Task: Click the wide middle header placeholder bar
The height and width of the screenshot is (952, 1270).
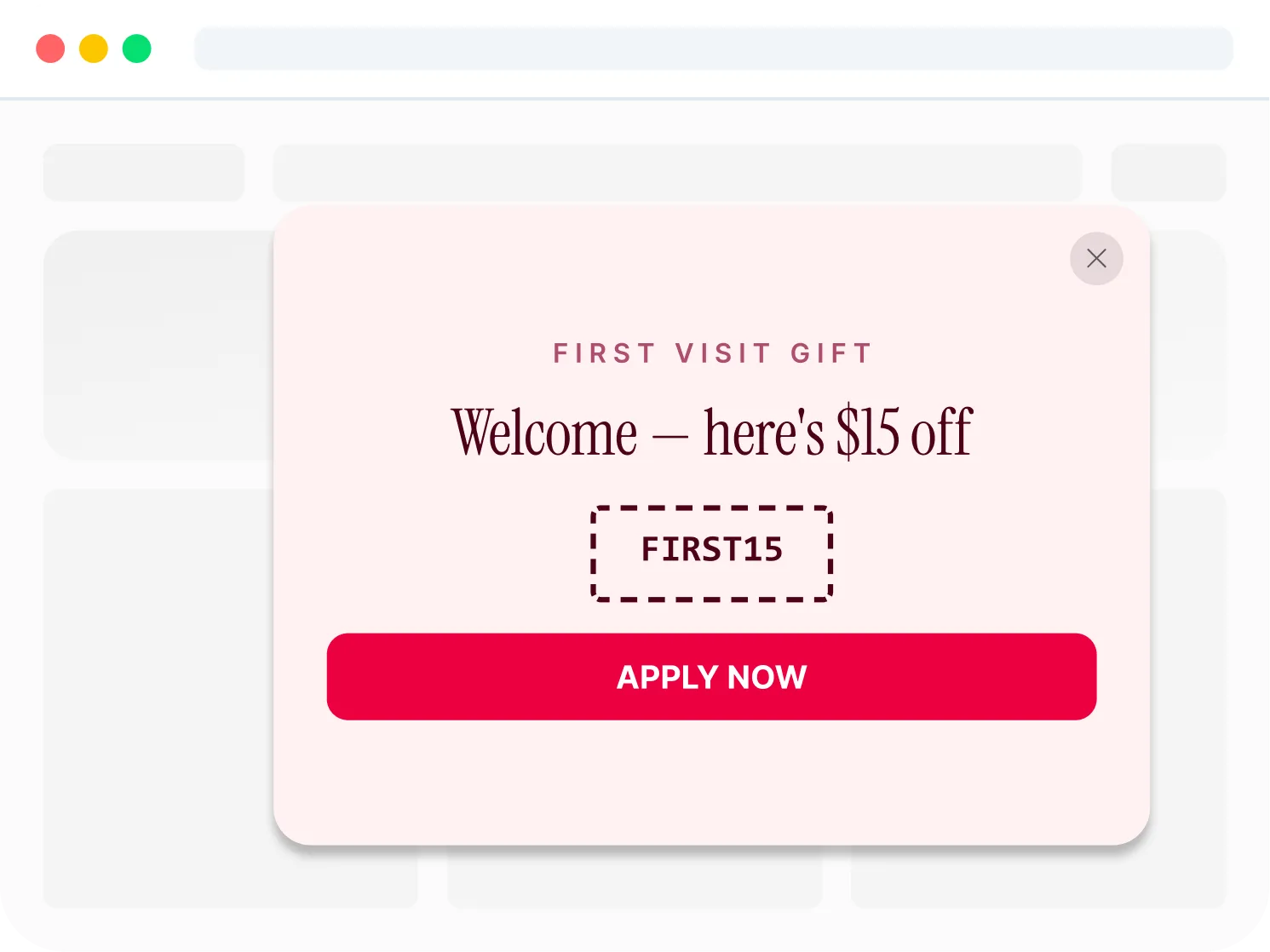Action: tap(678, 173)
